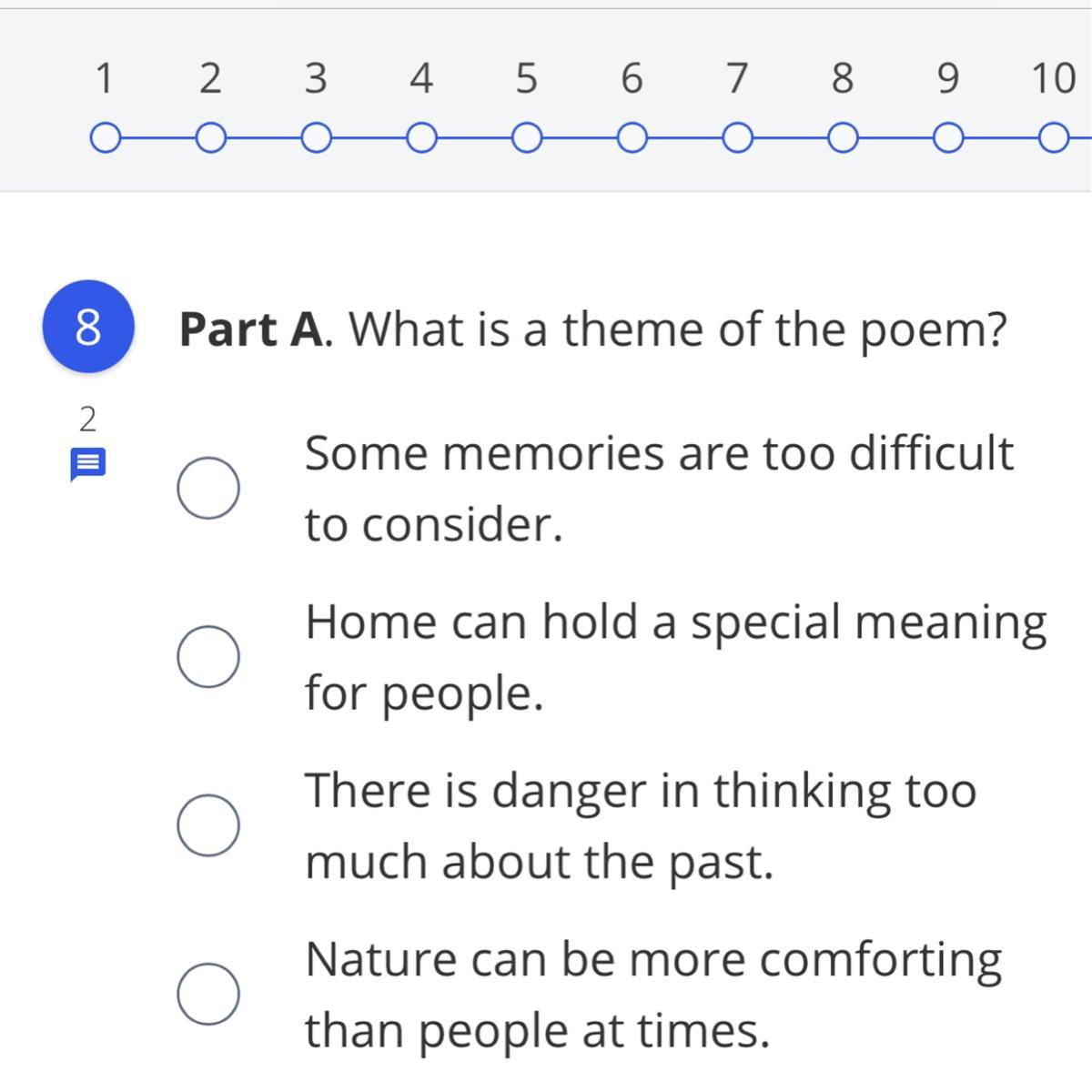Click the number 9 label above timeline
1092x1092 pixels.
point(948,79)
